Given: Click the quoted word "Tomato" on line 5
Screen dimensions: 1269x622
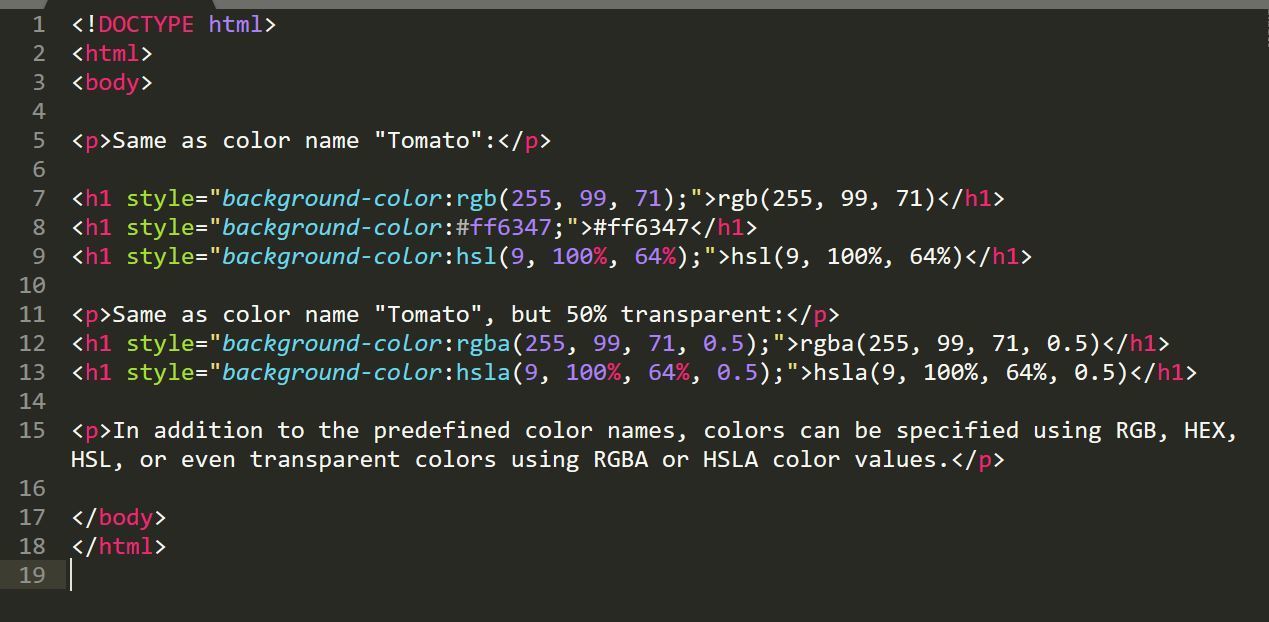Looking at the screenshot, I should 428,140.
